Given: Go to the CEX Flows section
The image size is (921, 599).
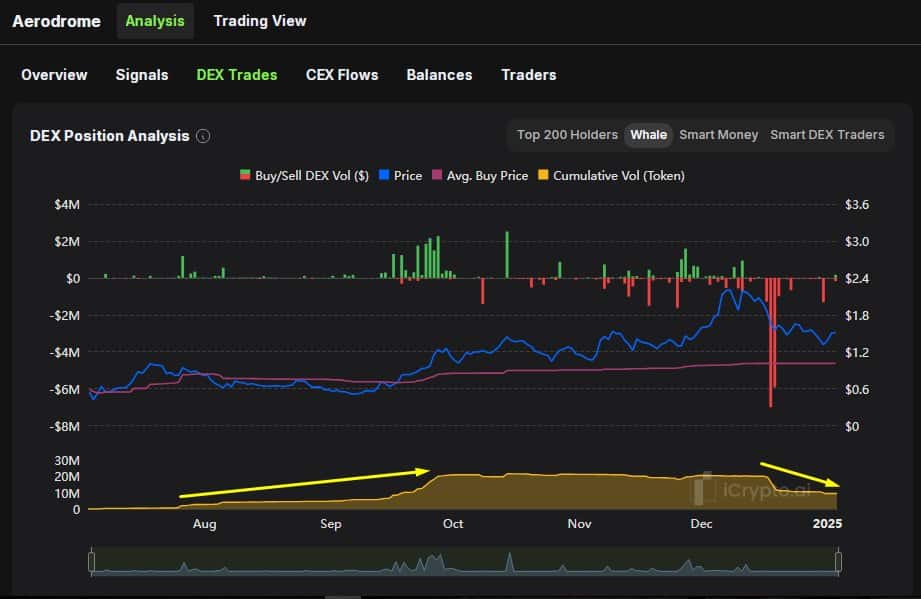Looking at the screenshot, I should click(342, 75).
